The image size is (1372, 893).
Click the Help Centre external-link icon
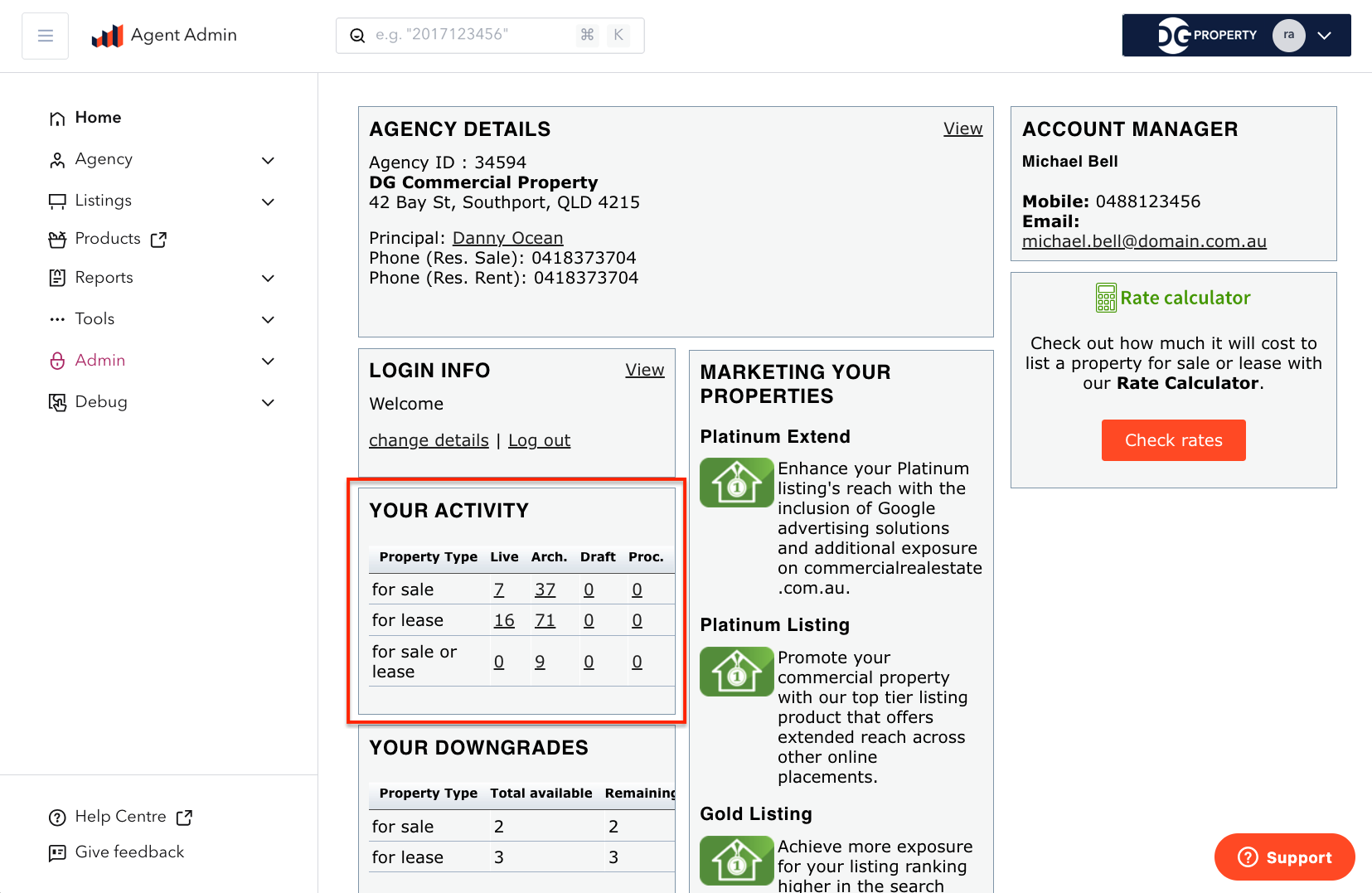click(x=184, y=818)
